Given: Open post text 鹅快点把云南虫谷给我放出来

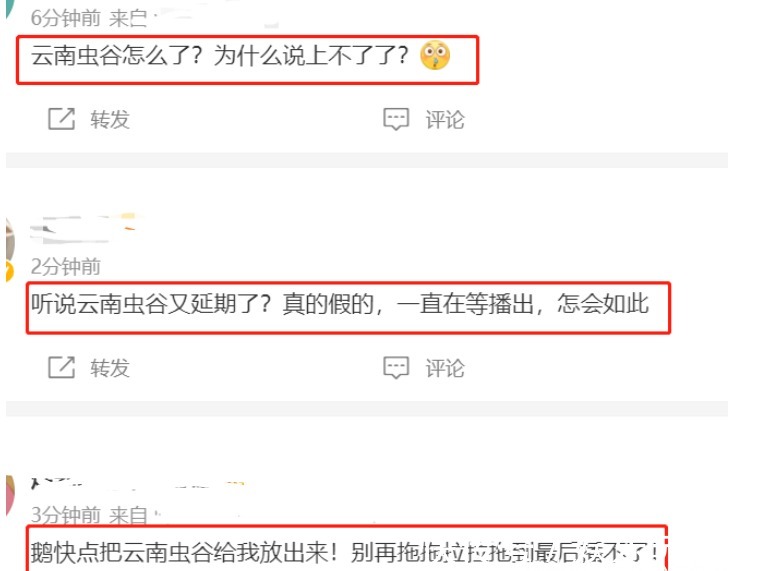Looking at the screenshot, I should point(345,552).
